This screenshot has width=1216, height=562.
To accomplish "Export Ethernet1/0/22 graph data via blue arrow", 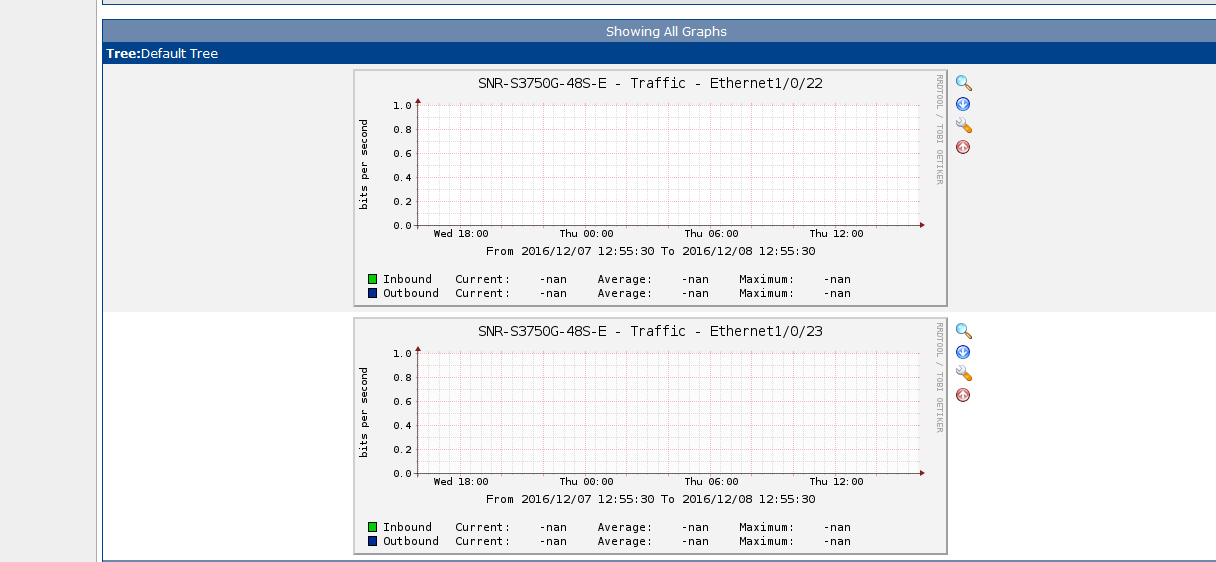I will (963, 104).
